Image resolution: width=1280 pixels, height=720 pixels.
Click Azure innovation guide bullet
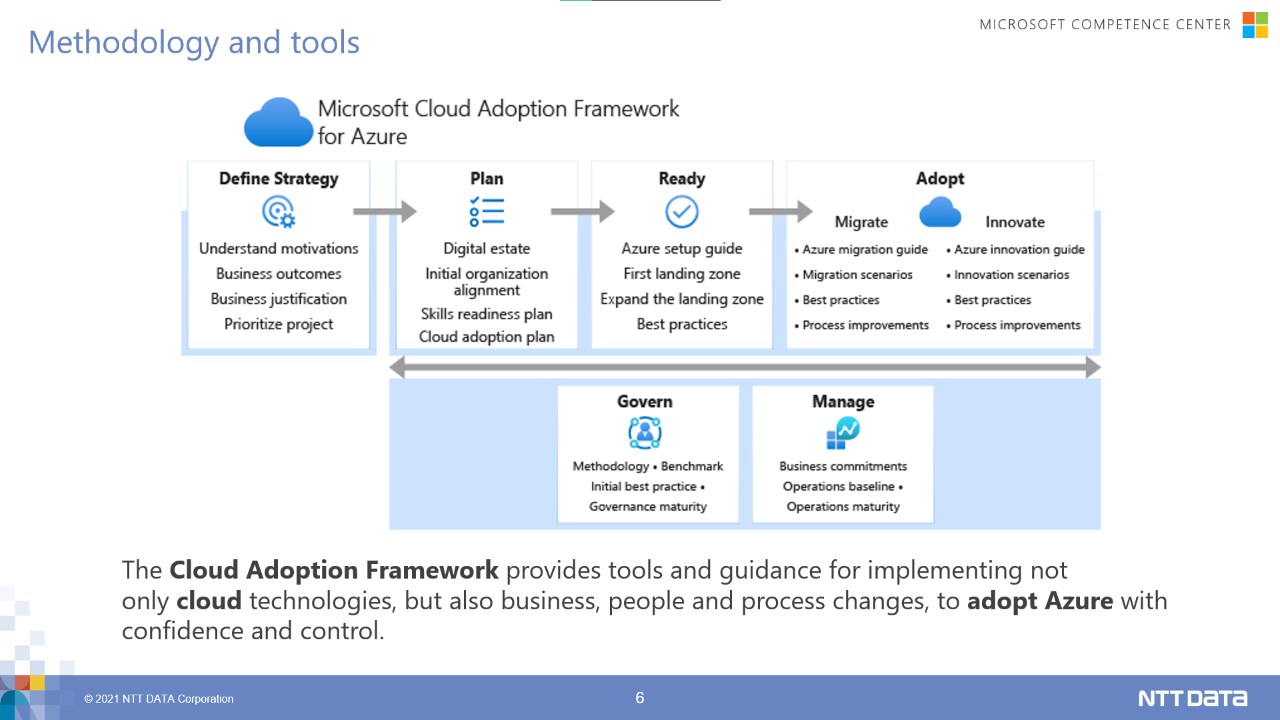coord(1015,250)
